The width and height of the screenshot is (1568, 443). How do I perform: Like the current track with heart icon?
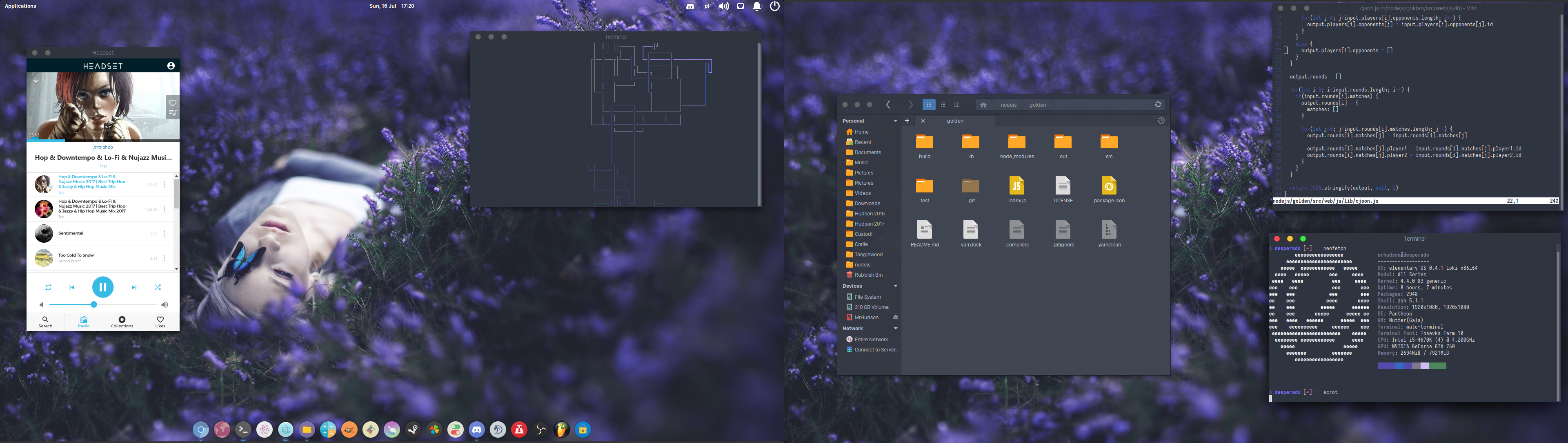[x=172, y=102]
